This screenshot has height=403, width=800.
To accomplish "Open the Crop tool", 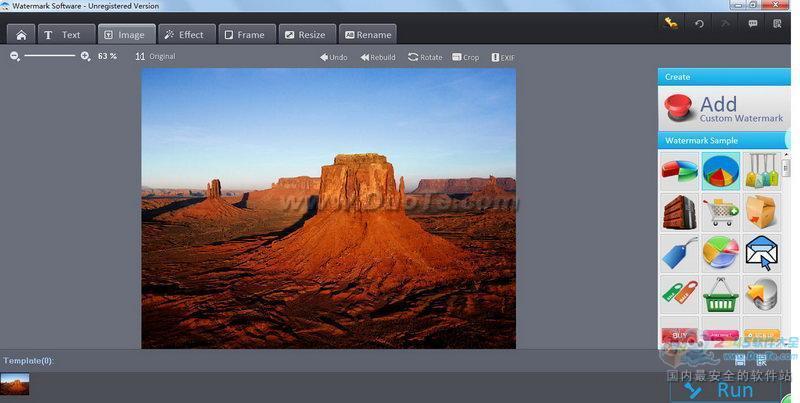I will [465, 57].
